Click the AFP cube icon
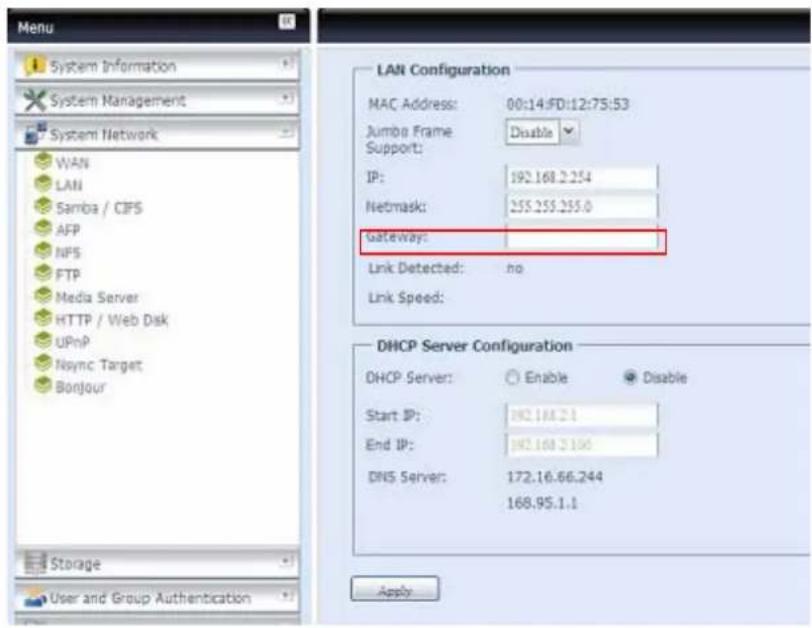812x628 pixels. pyautogui.click(x=43, y=228)
